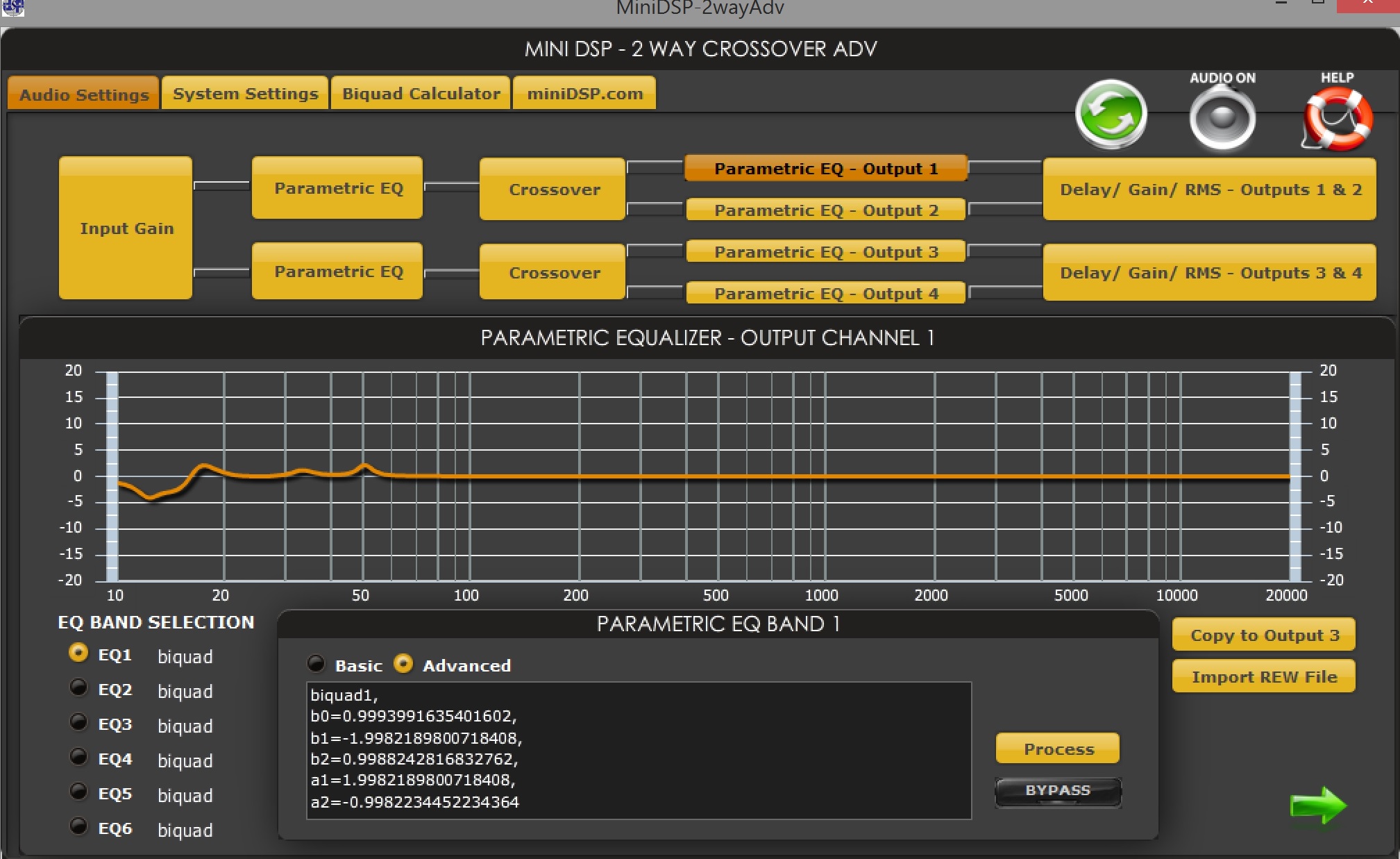This screenshot has height=859, width=1400.
Task: Toggle the BYPASS button
Action: click(1058, 791)
